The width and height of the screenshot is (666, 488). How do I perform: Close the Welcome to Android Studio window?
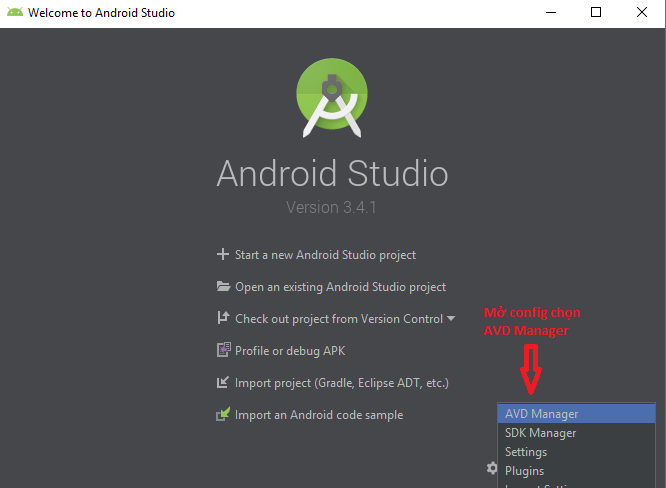click(x=642, y=12)
